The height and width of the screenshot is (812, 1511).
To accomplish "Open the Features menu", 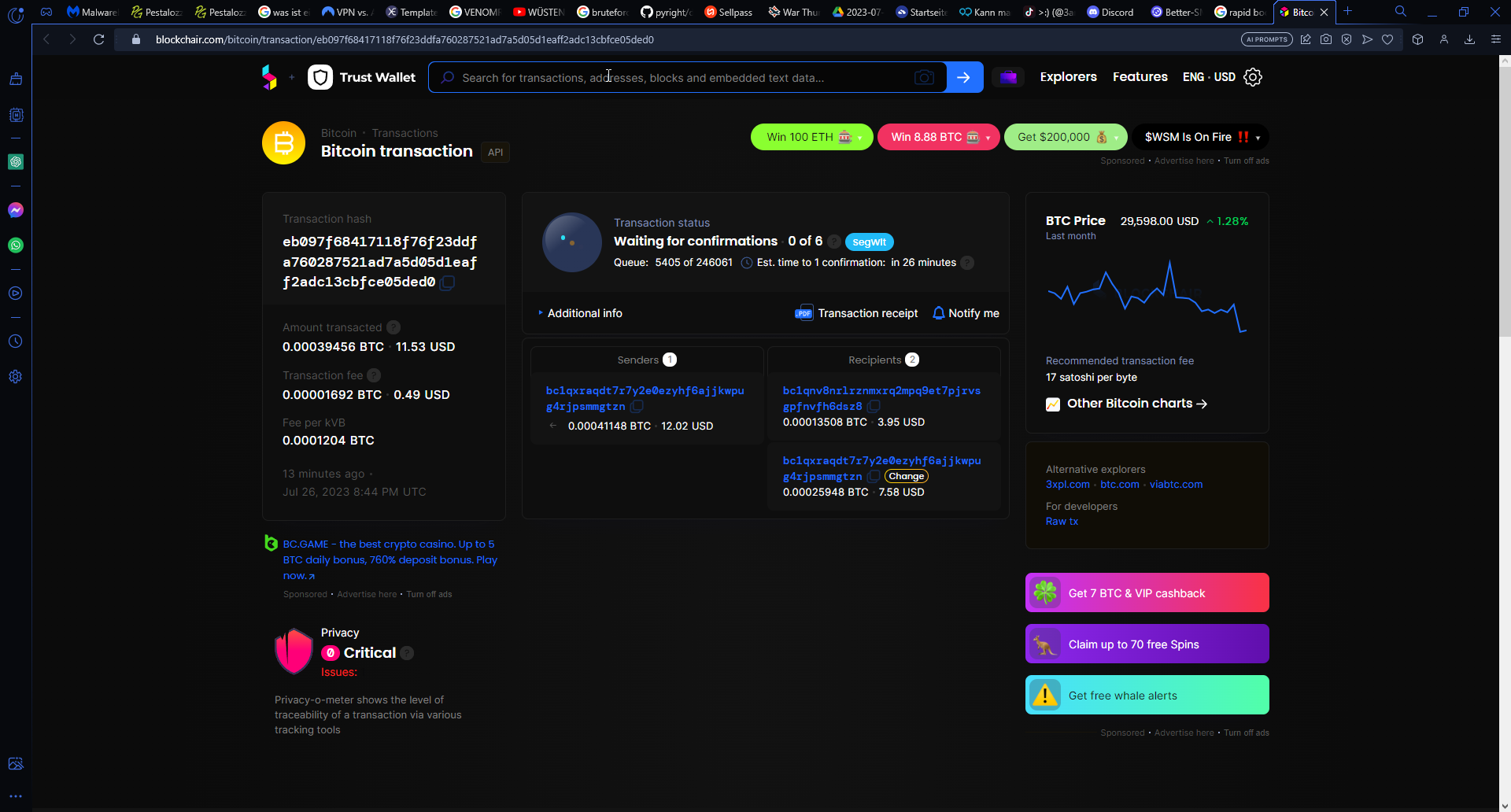I will point(1140,77).
